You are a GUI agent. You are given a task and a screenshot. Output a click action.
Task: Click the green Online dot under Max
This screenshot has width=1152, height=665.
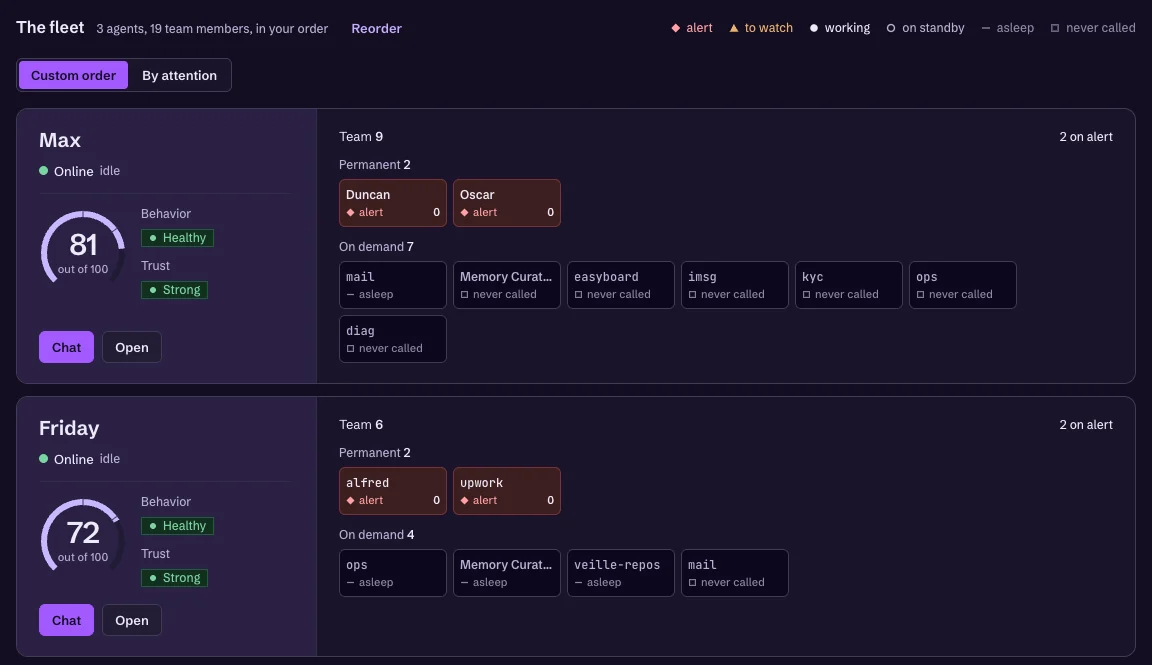pos(43,170)
